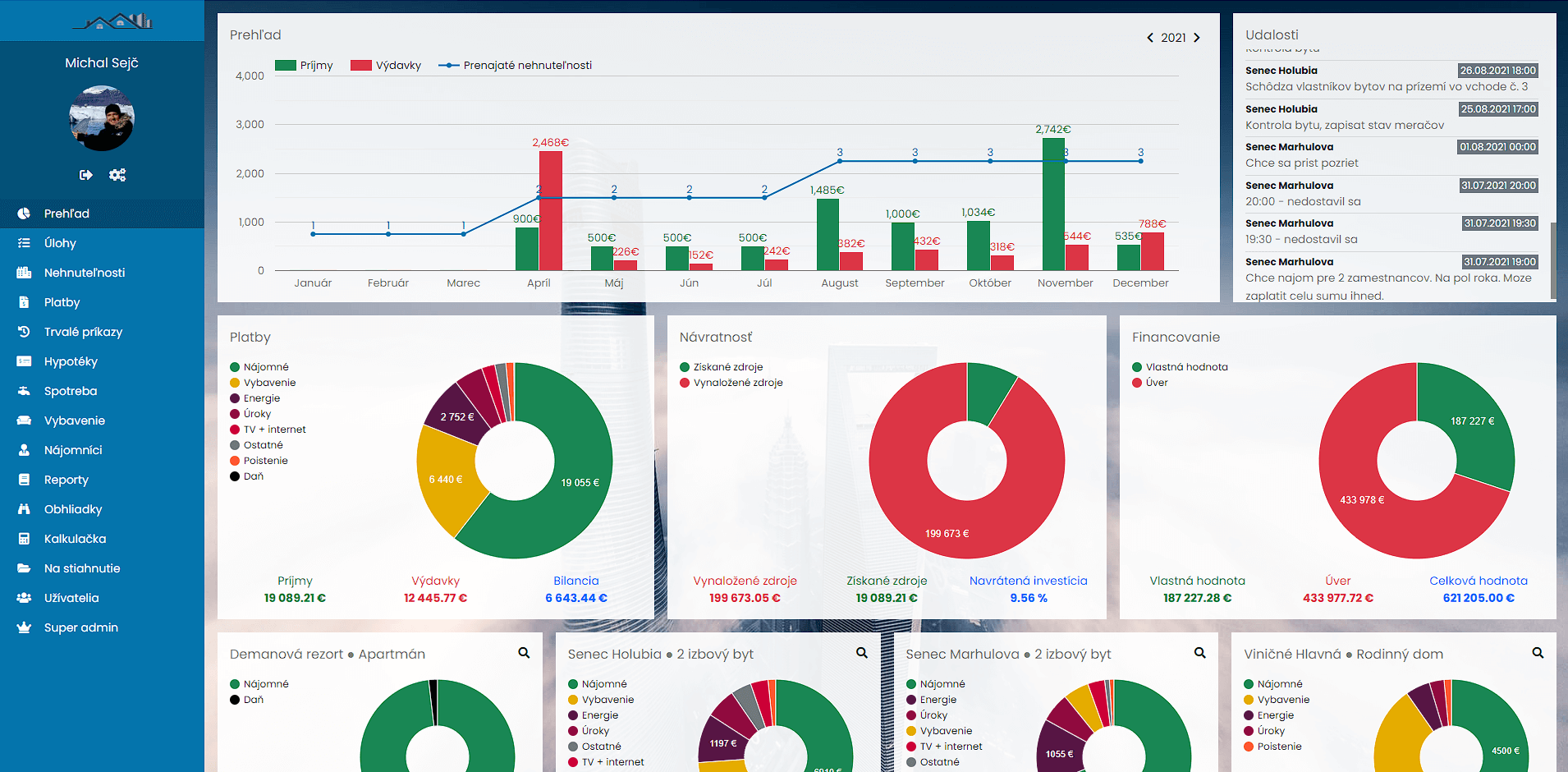Click the Úlohy list icon
The width and height of the screenshot is (1568, 772).
click(x=24, y=243)
